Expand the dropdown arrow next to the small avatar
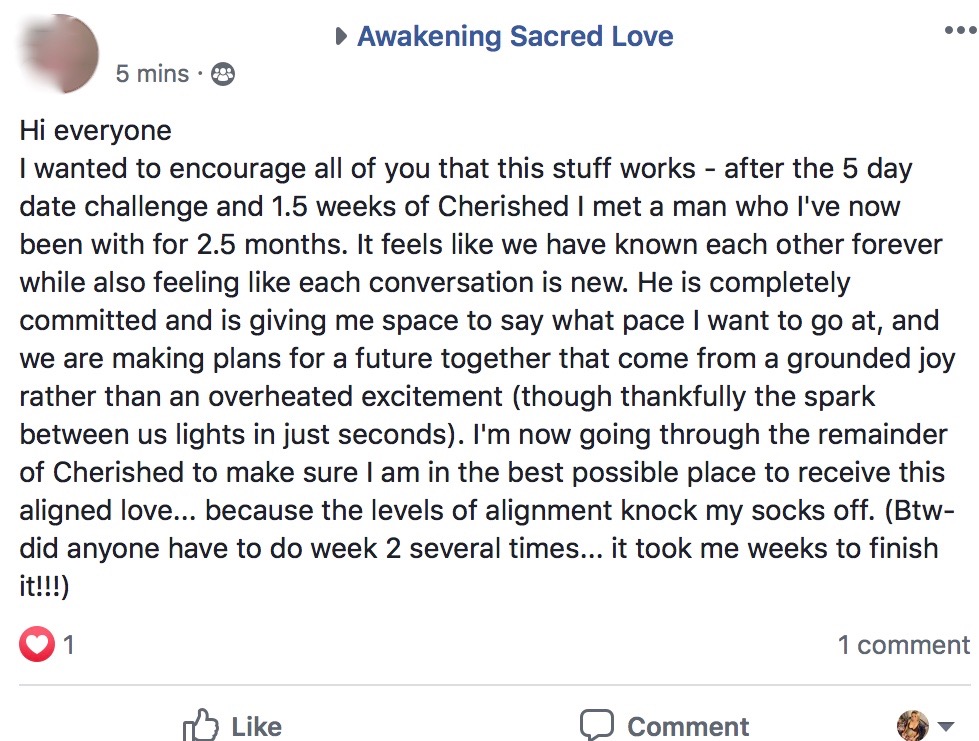Image resolution: width=979 pixels, height=741 pixels. click(x=946, y=726)
